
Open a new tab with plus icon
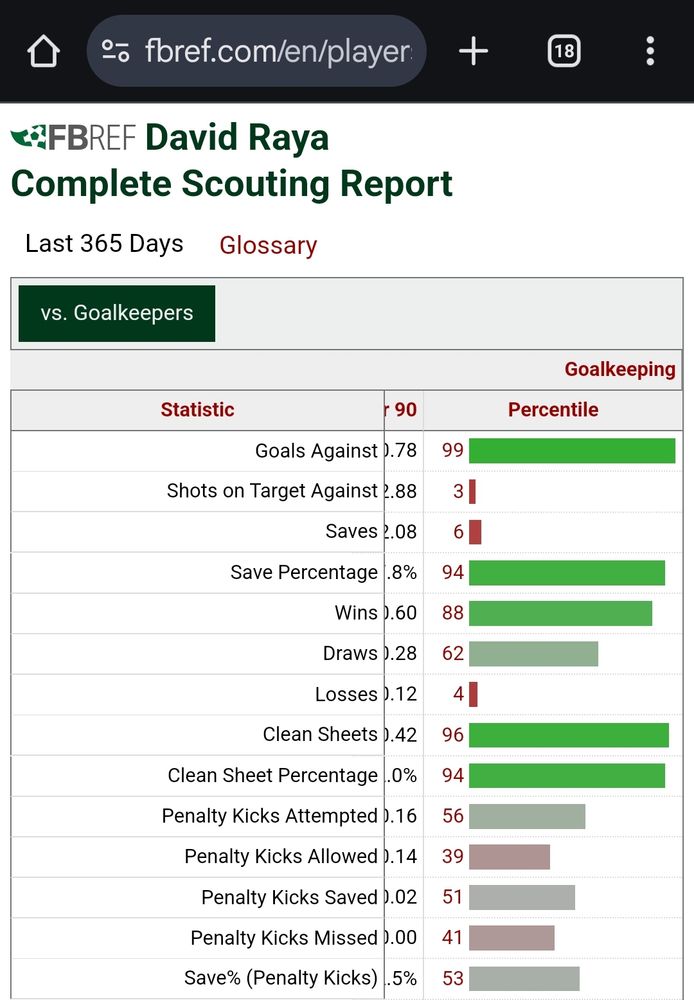coord(473,51)
